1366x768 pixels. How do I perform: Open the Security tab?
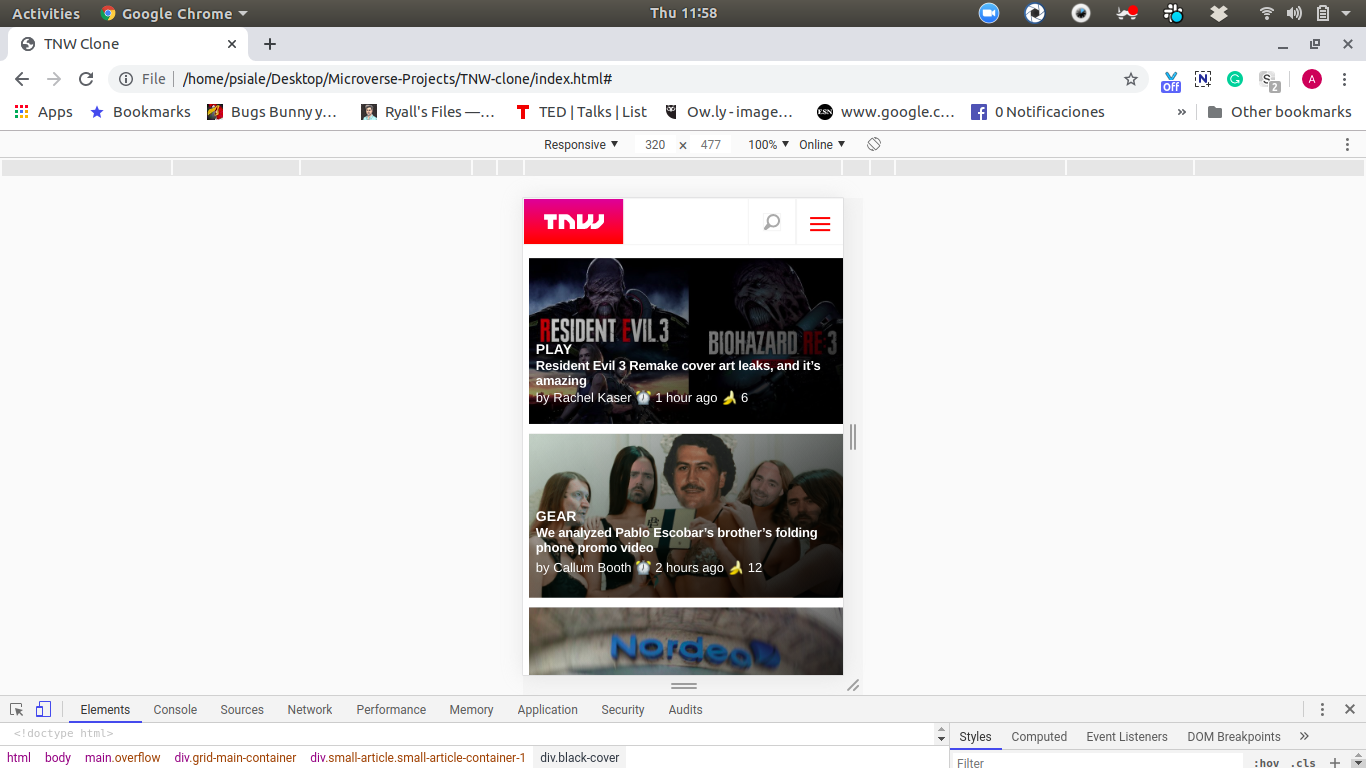tap(623, 709)
